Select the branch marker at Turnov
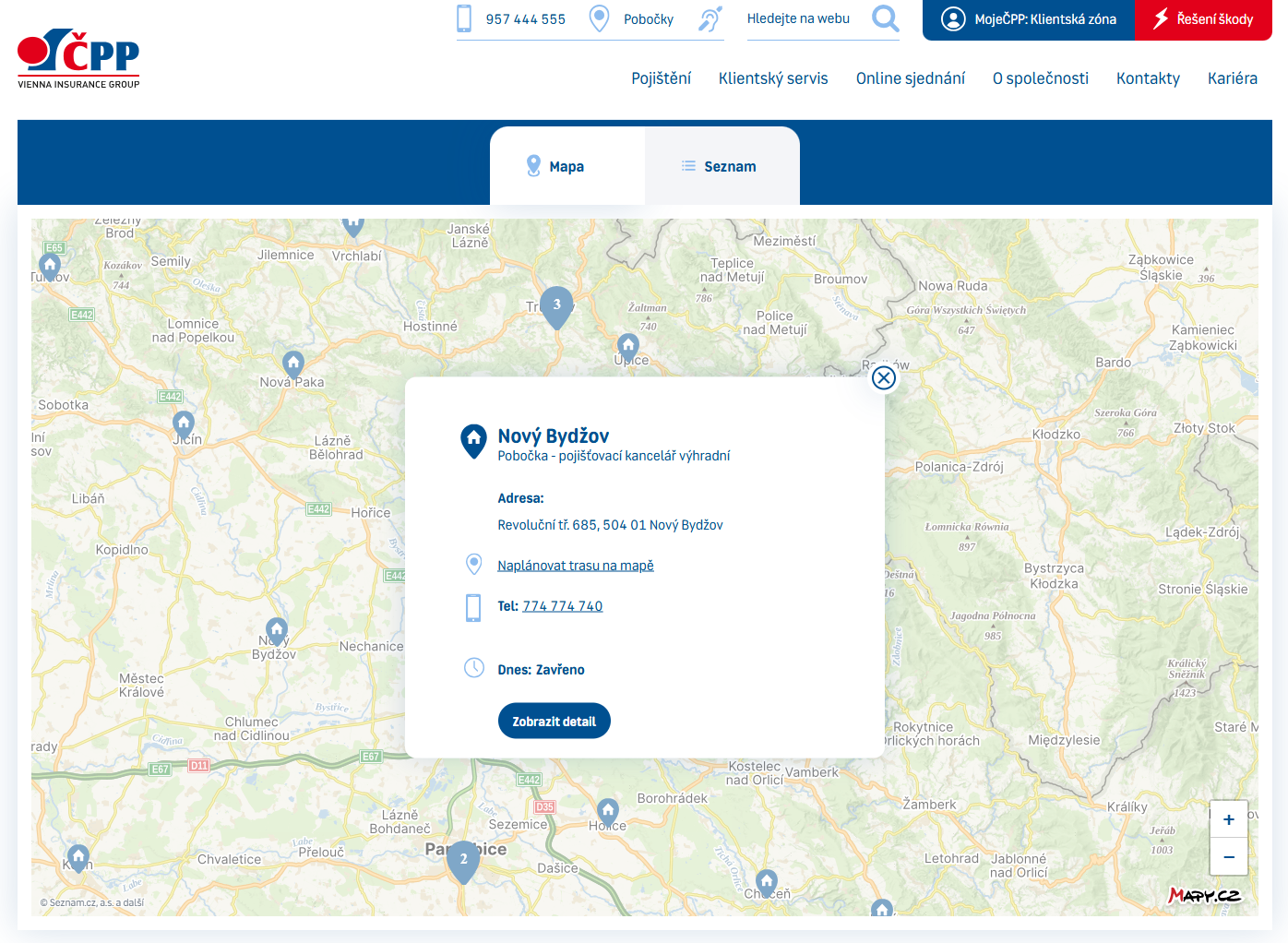The width and height of the screenshot is (1288, 943). pos(50,267)
